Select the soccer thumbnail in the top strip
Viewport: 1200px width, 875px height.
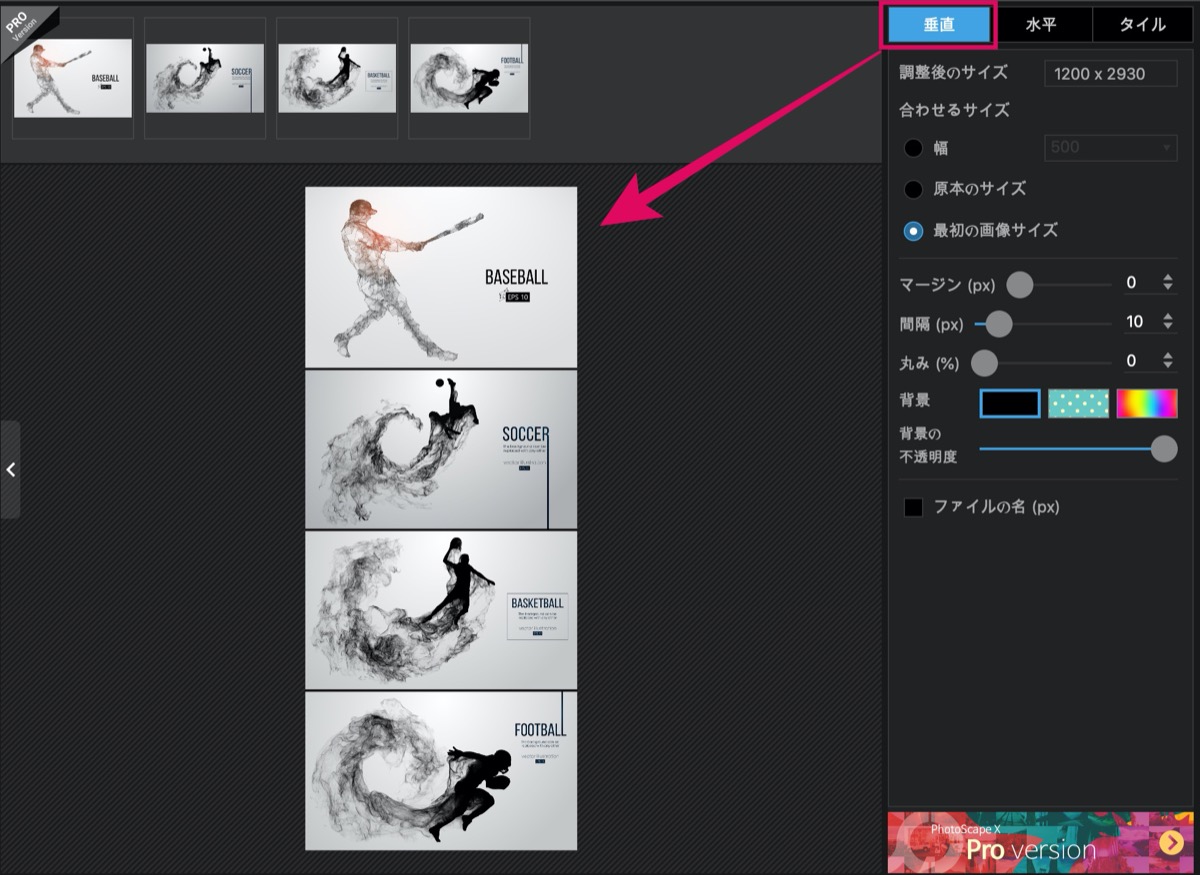point(205,78)
